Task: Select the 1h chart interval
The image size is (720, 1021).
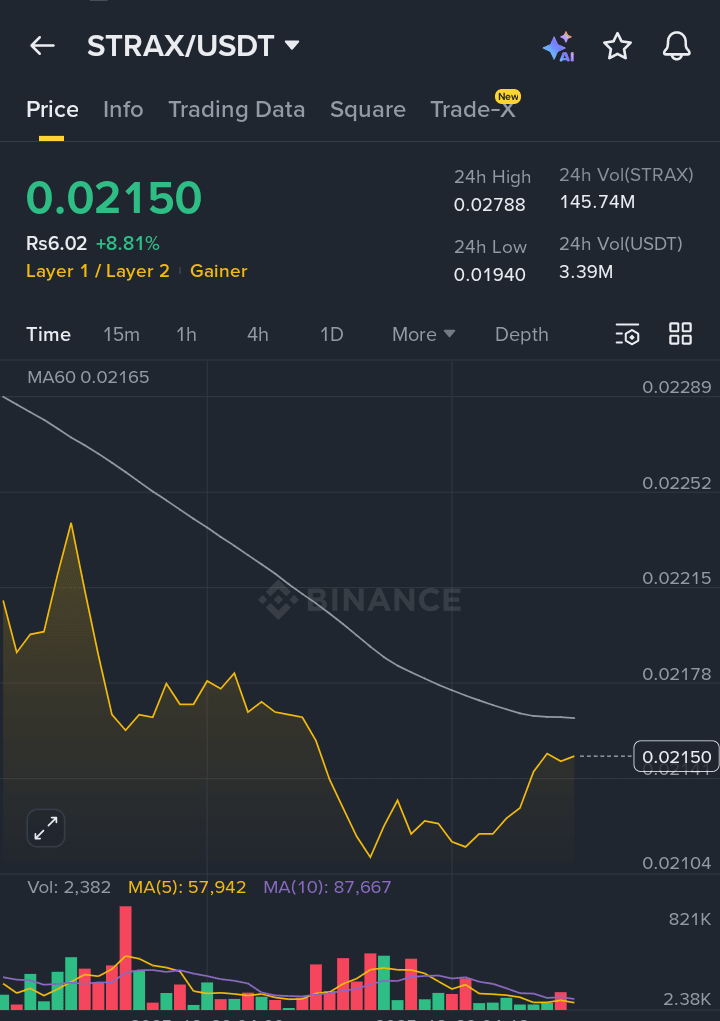Action: (x=186, y=334)
